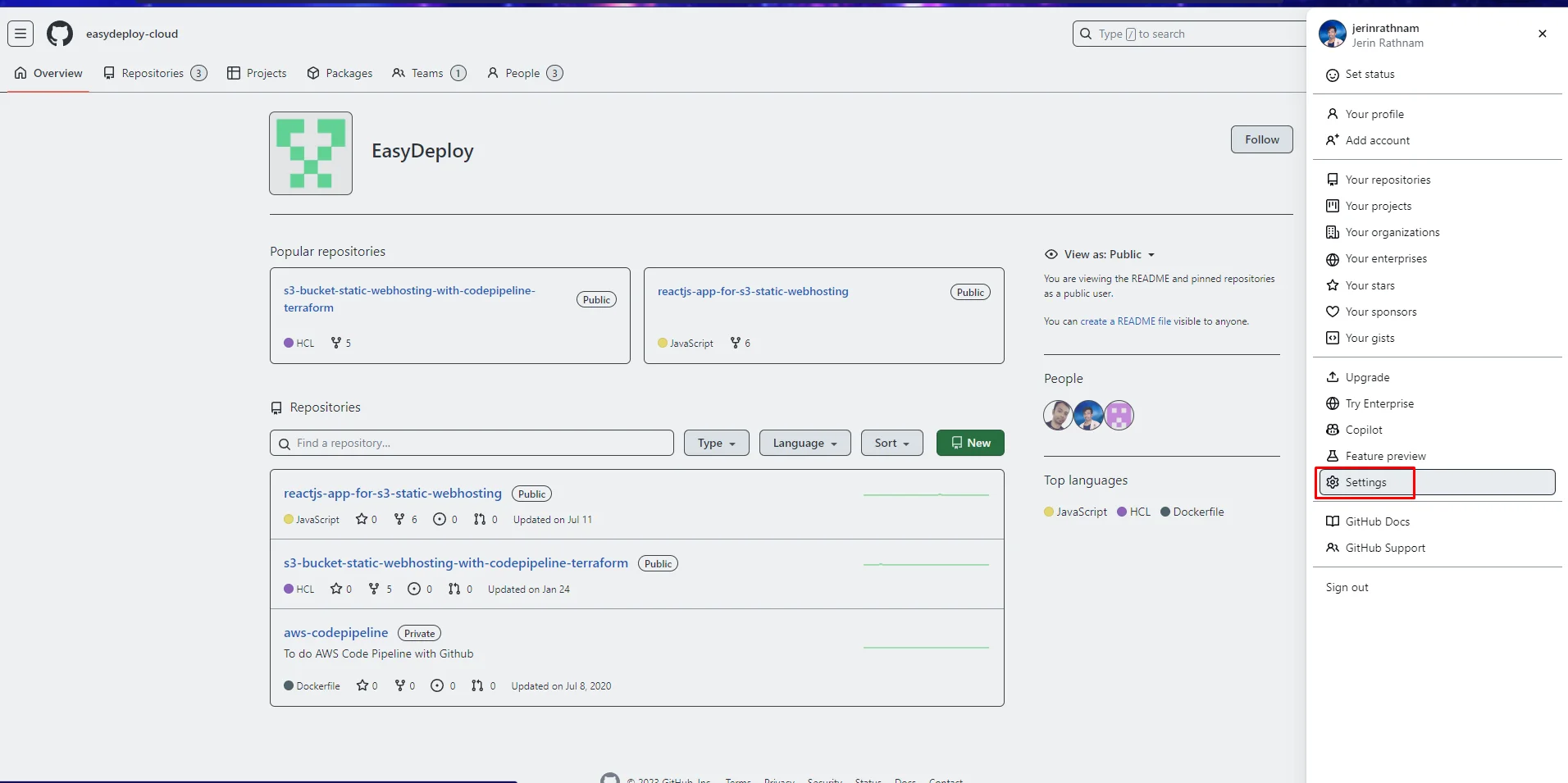Click the Follow button
Screen dimensions: 1568x783
[x=1262, y=139]
